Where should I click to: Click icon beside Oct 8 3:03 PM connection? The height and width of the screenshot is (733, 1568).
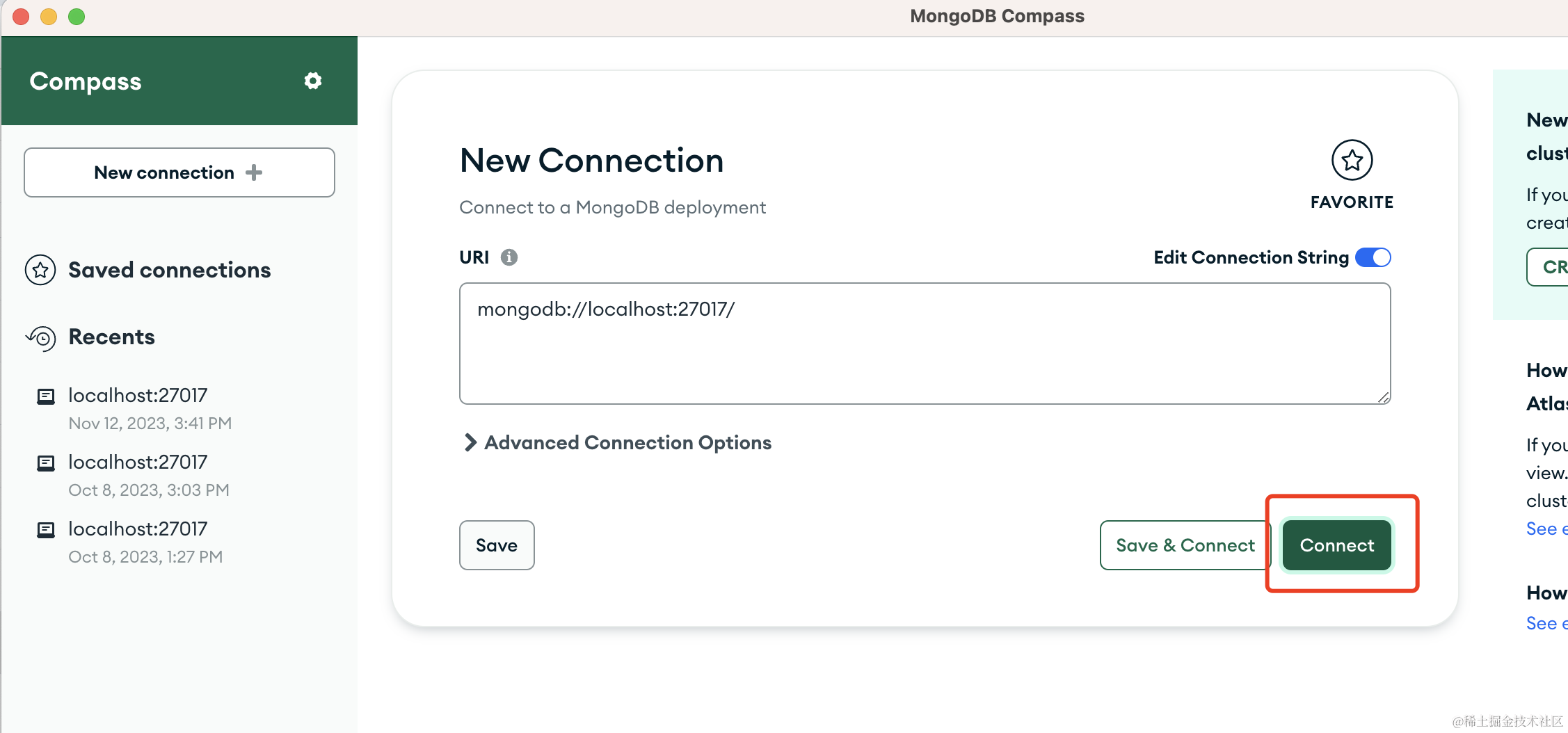[46, 463]
